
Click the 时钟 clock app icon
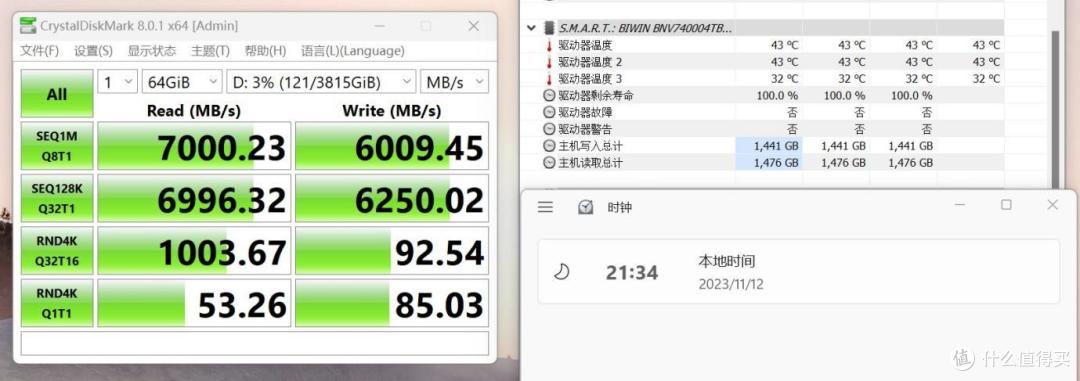[x=585, y=207]
